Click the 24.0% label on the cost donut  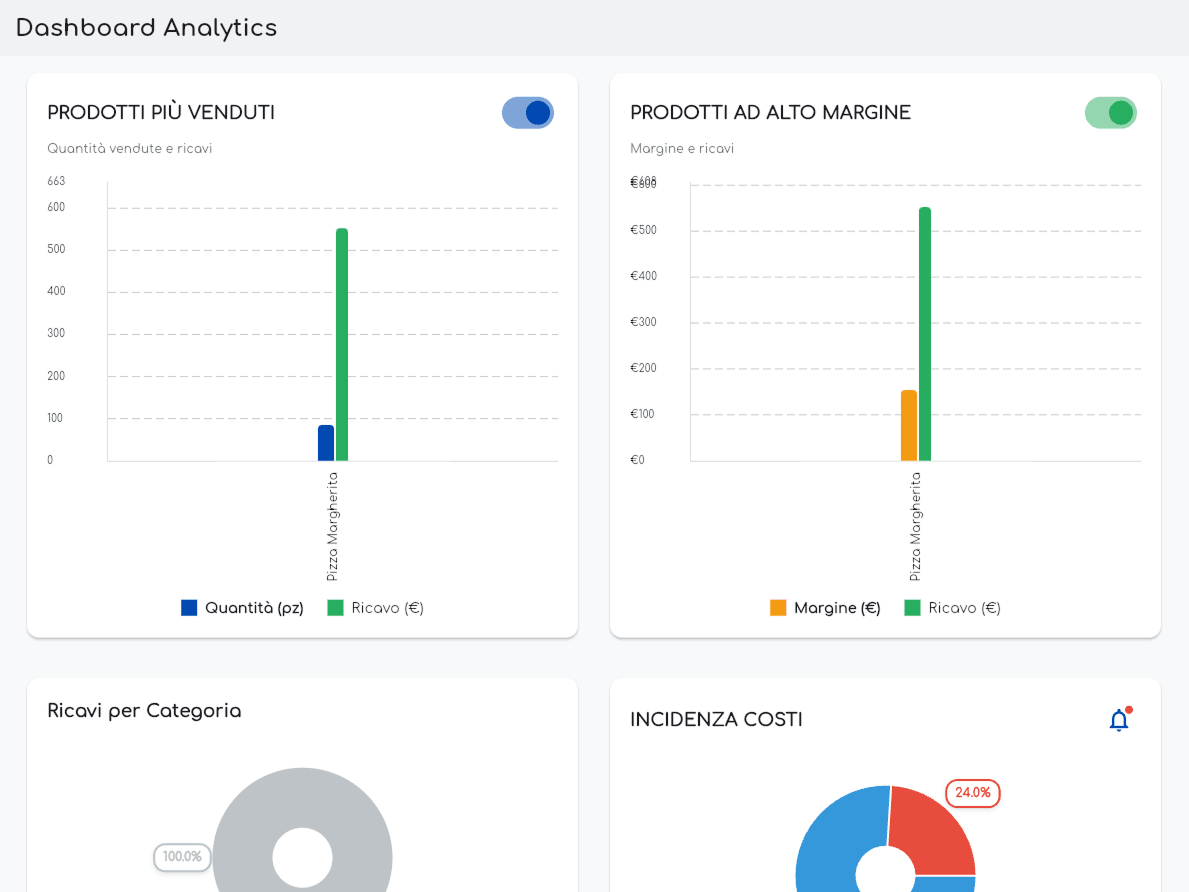[971, 793]
